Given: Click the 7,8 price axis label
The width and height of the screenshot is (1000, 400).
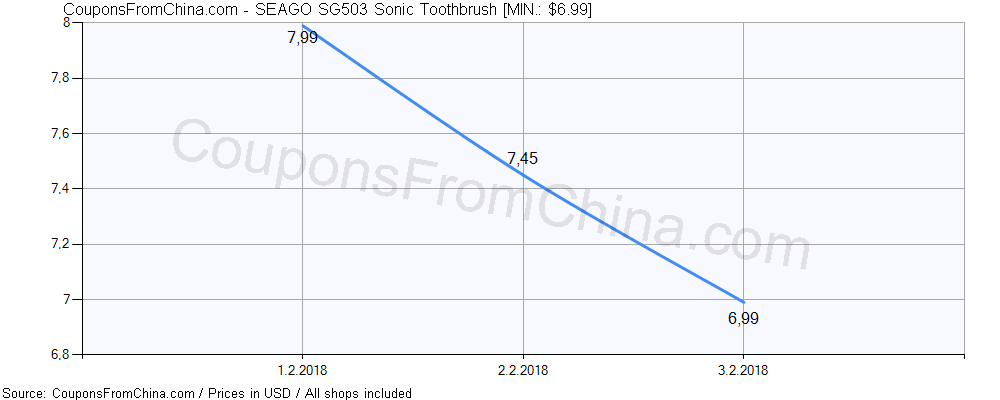Looking at the screenshot, I should pos(62,78).
